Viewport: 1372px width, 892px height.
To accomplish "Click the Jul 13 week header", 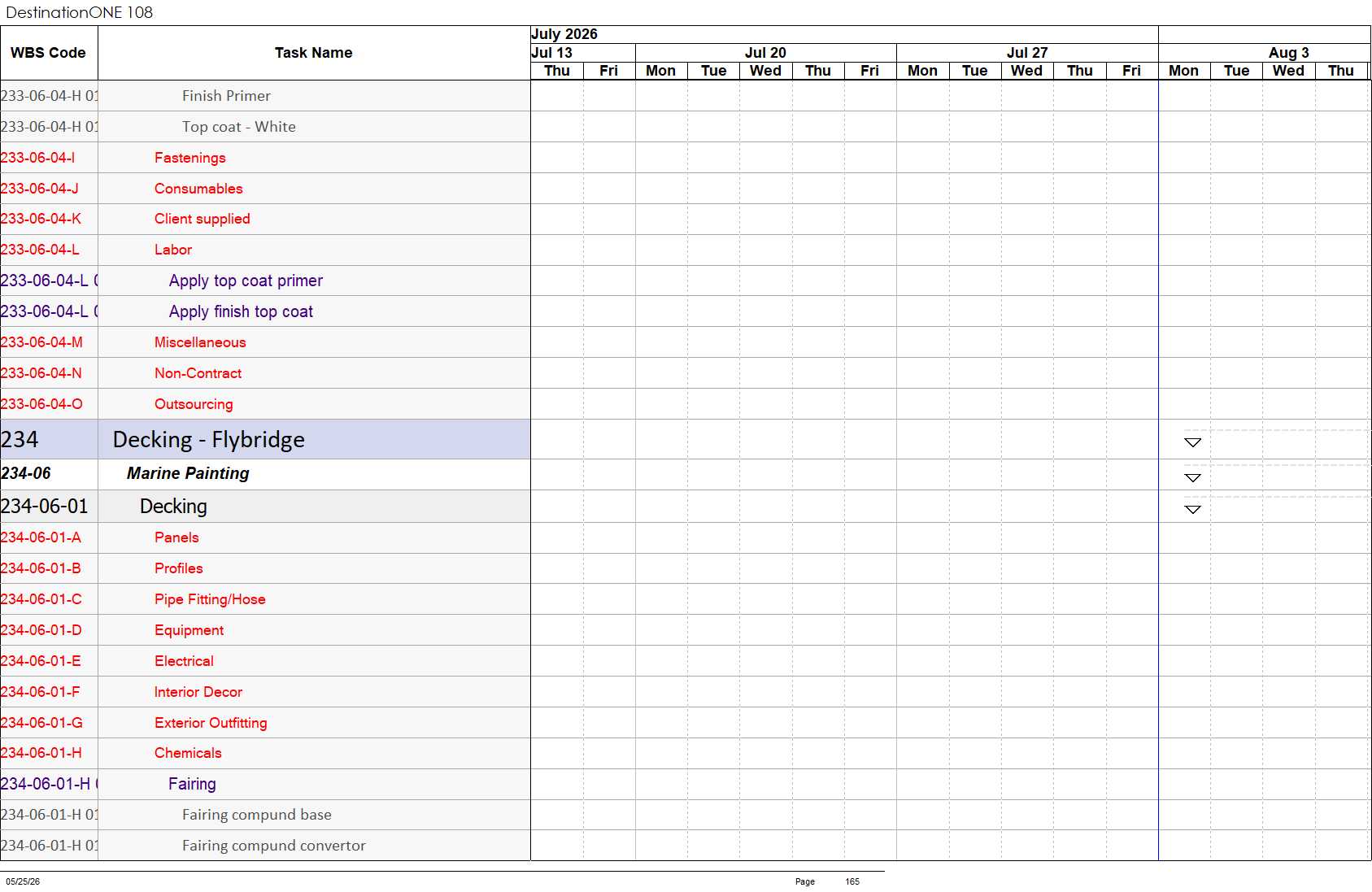I will (x=582, y=53).
